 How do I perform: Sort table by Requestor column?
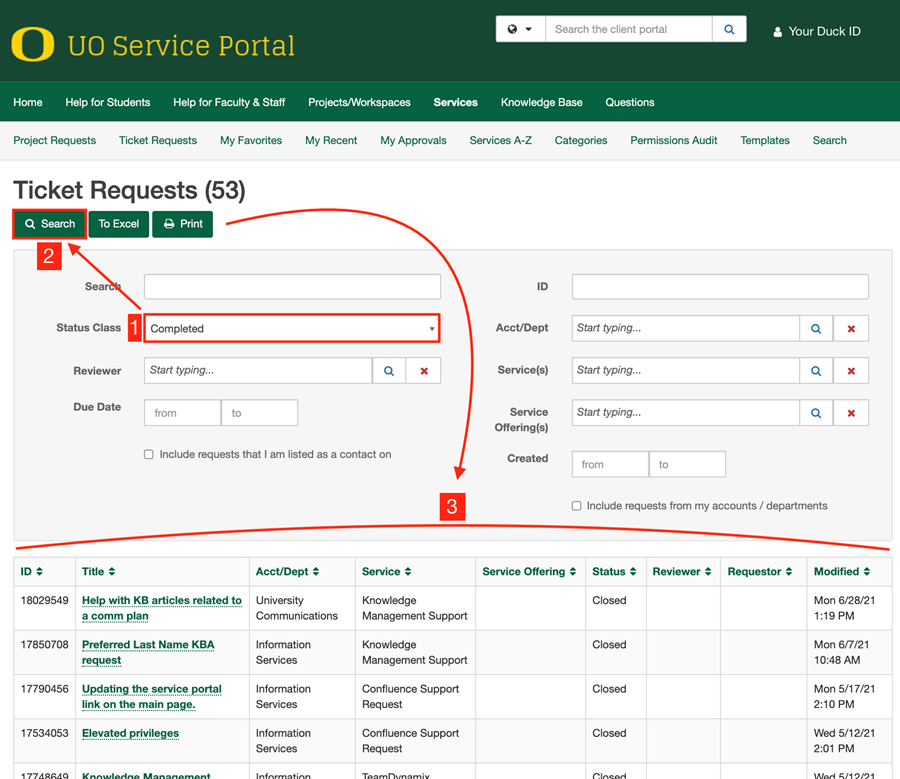click(759, 572)
